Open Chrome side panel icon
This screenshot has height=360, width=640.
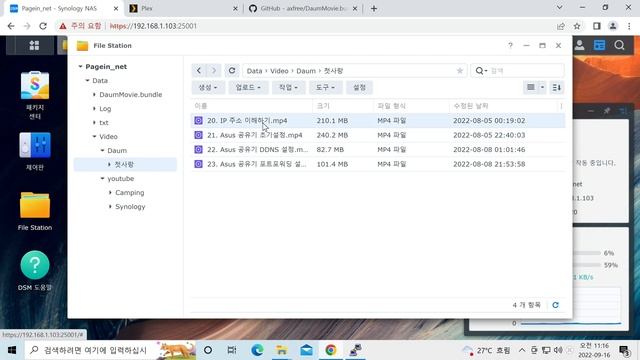click(x=596, y=26)
